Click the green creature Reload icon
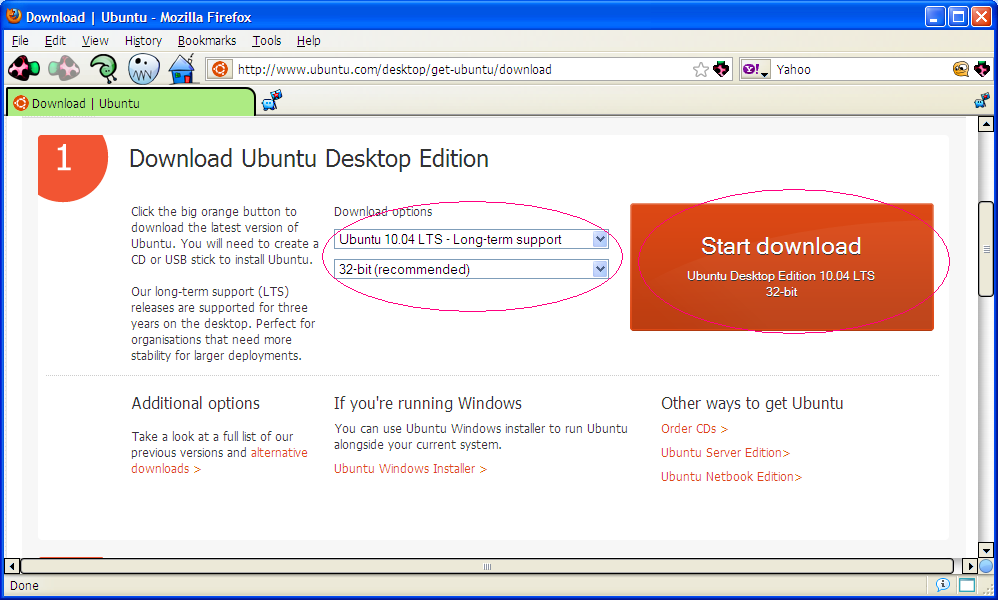998x600 pixels. (x=103, y=69)
